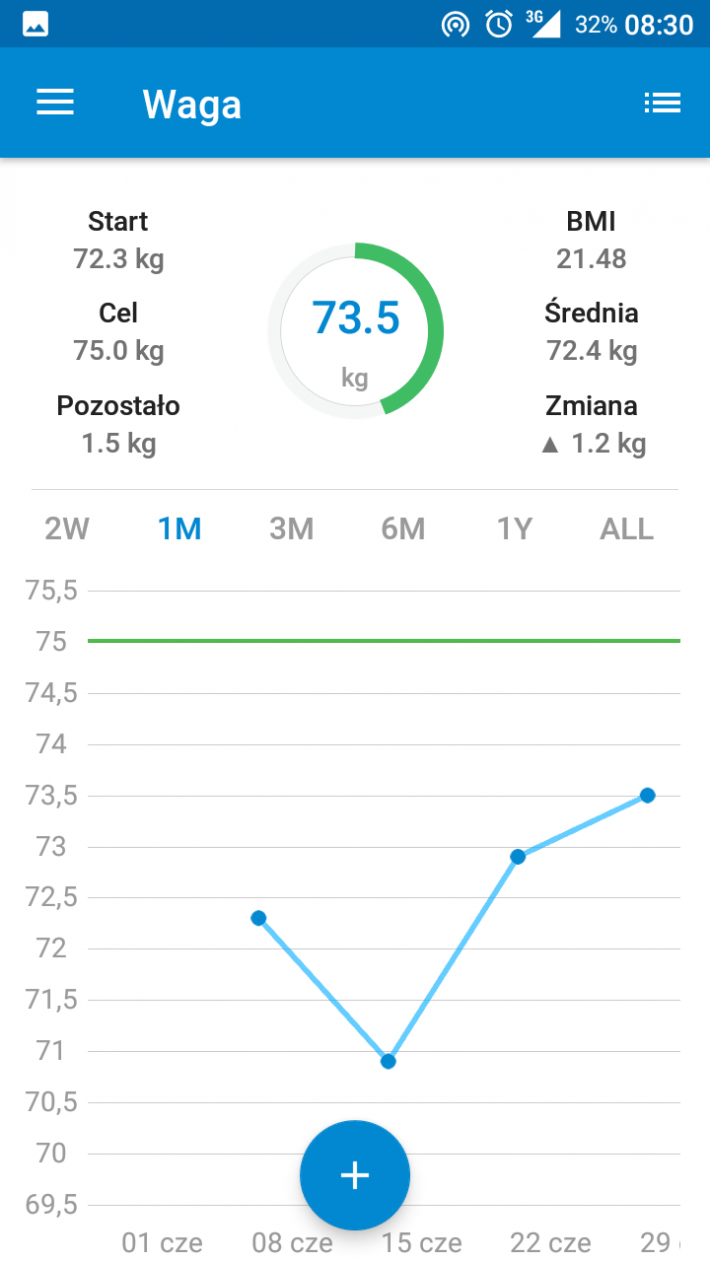Image resolution: width=710 pixels, height=1262 pixels.
Task: Switch chart to 3M range
Action: tap(291, 529)
